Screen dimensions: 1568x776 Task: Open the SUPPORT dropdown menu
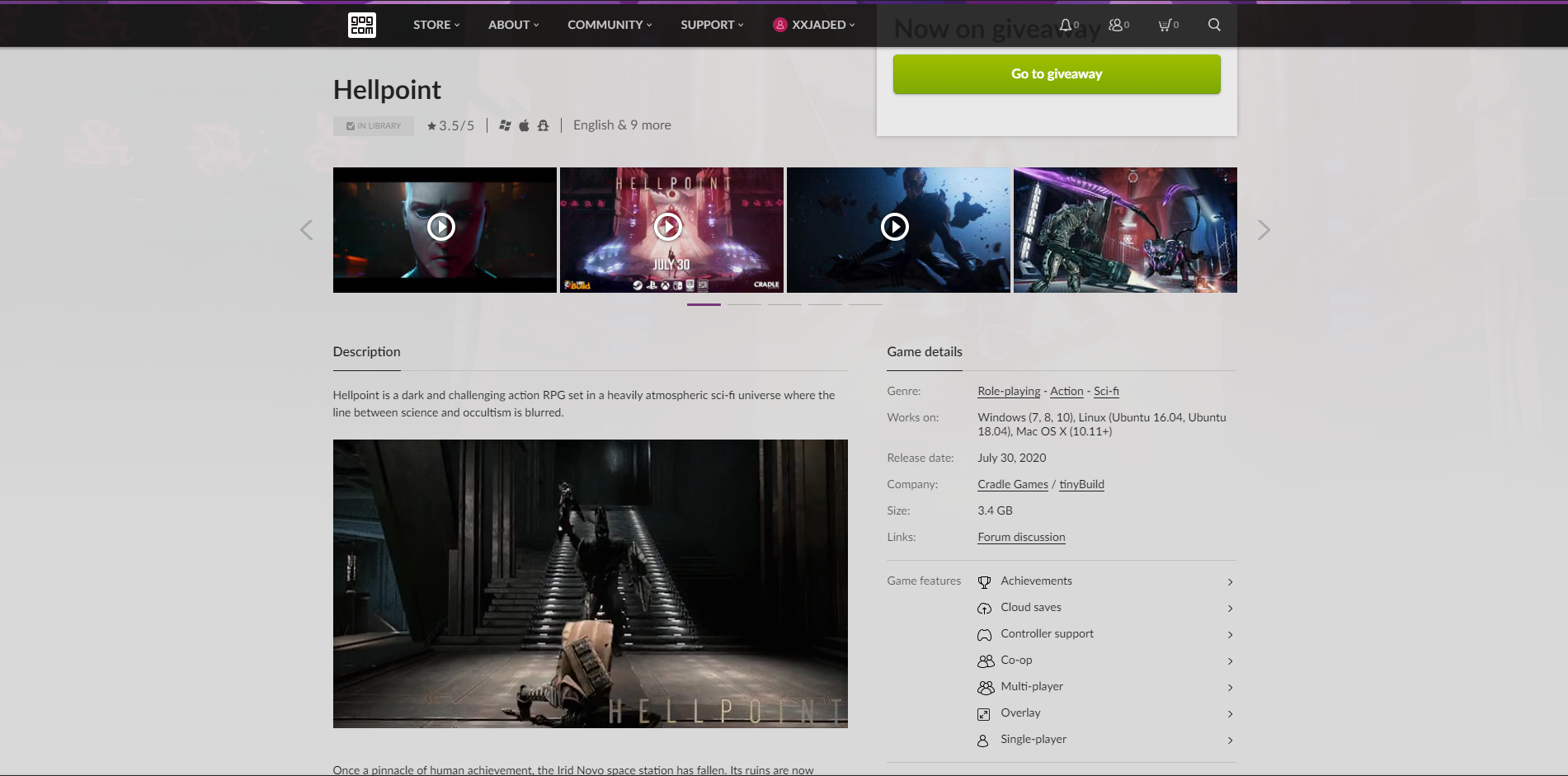pos(712,25)
